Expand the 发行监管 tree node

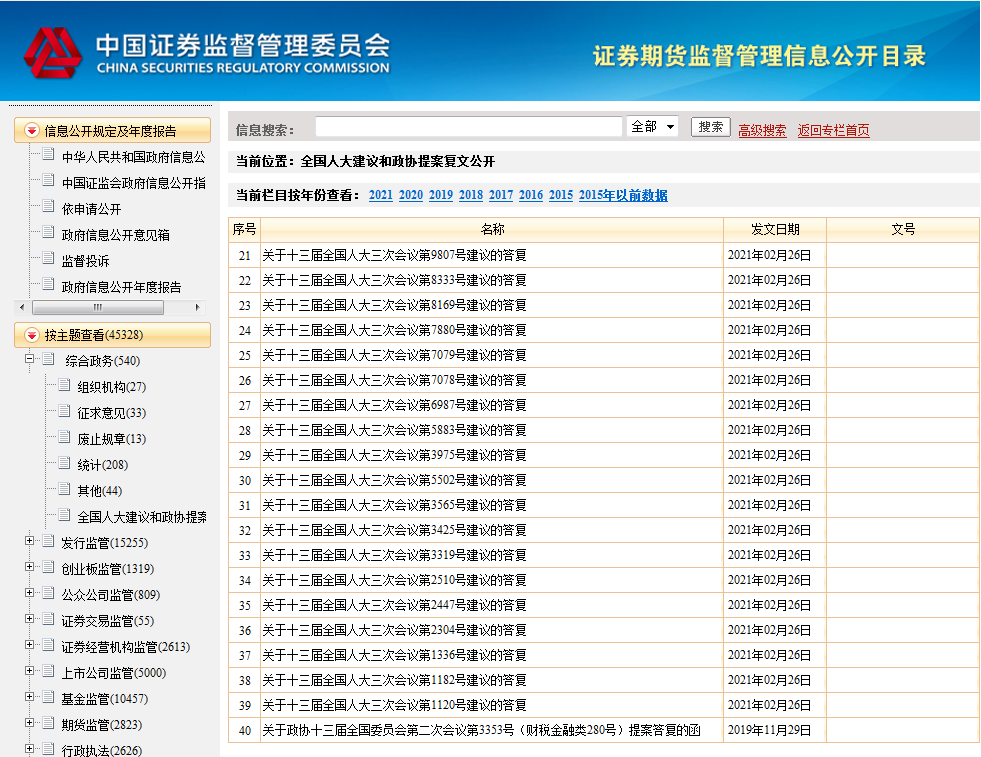coord(29,541)
